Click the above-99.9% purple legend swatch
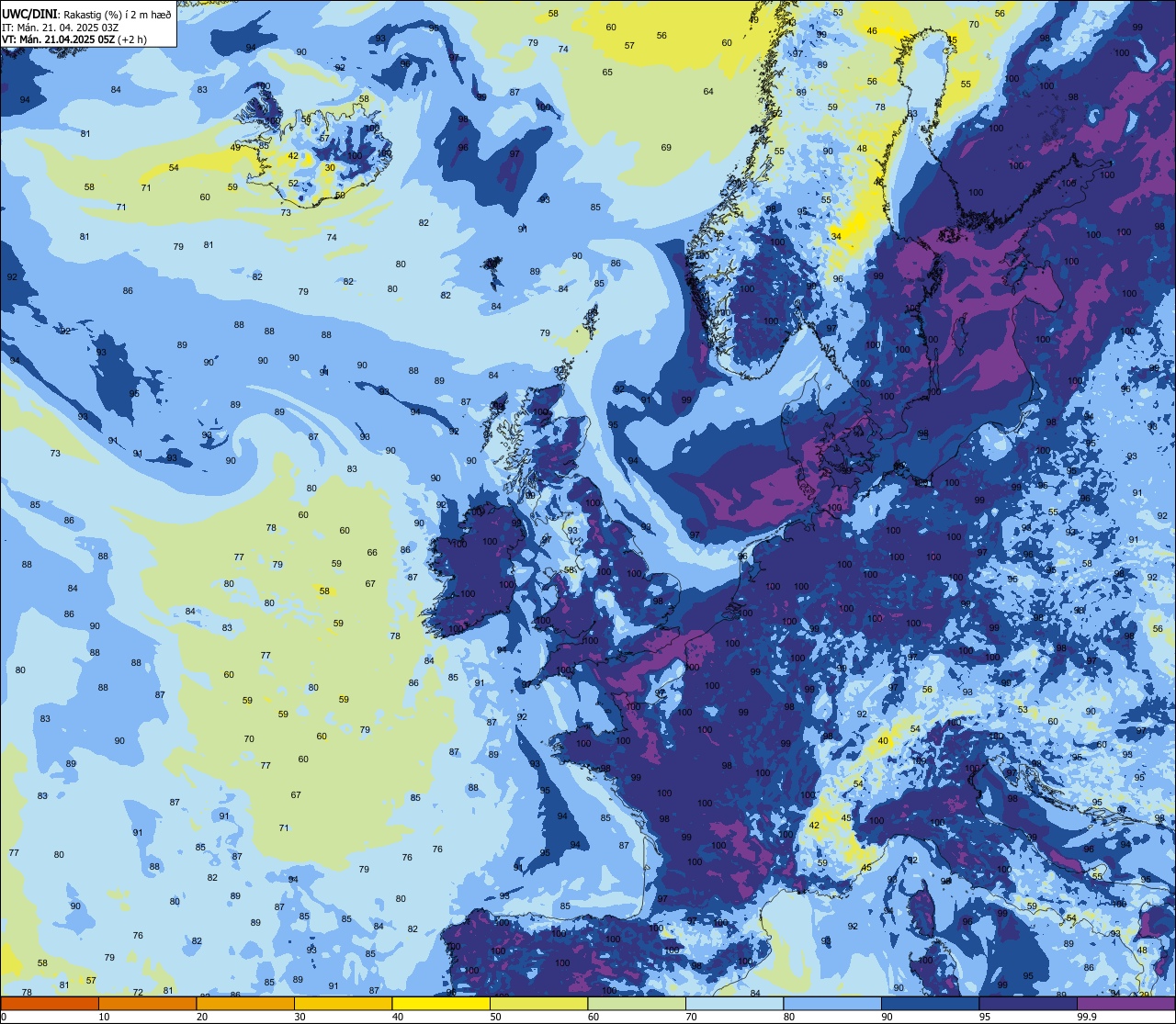 coord(1125,1003)
